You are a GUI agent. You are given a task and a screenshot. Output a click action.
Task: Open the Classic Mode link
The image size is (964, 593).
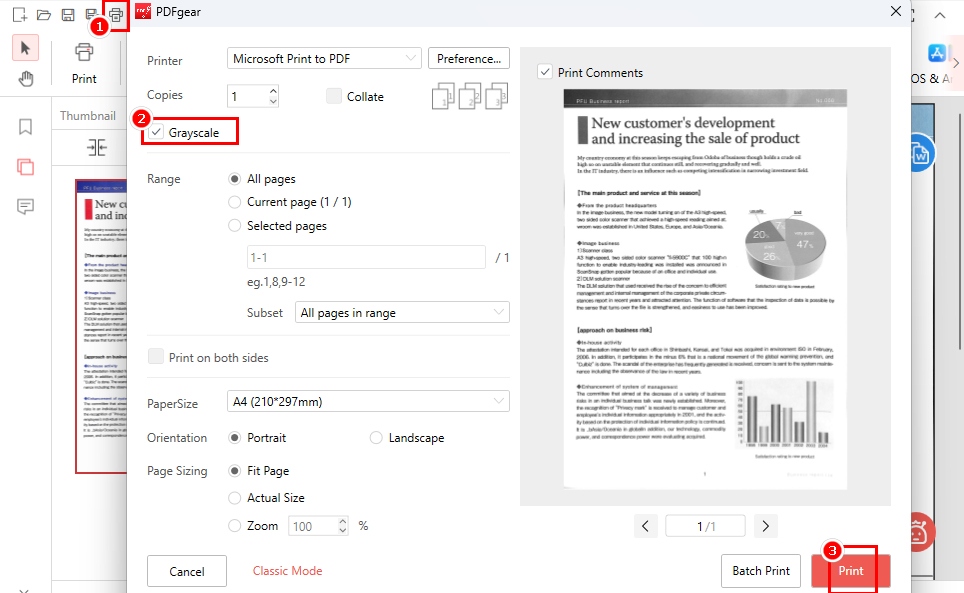[287, 571]
